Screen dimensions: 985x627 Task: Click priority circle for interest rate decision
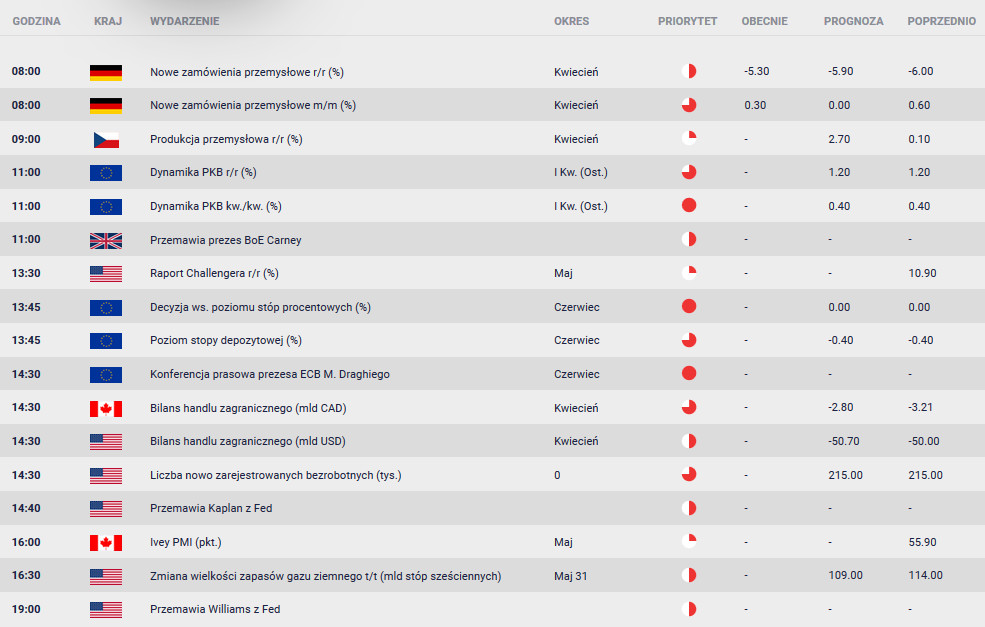coord(689,307)
